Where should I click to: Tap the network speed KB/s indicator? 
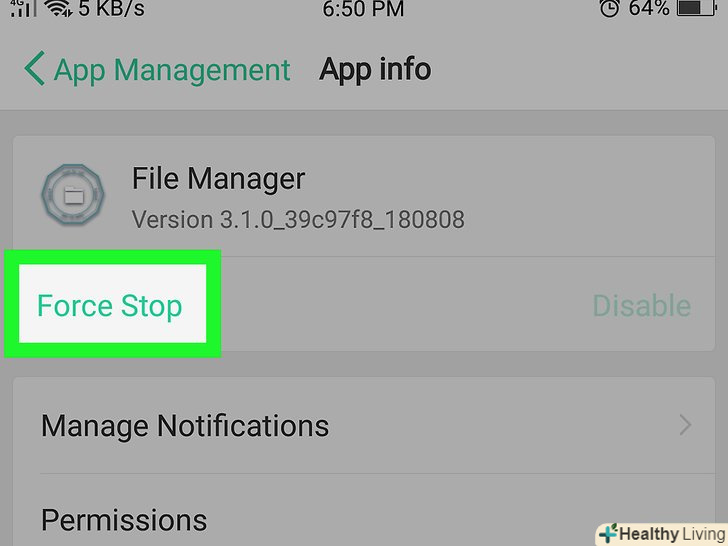coord(111,9)
